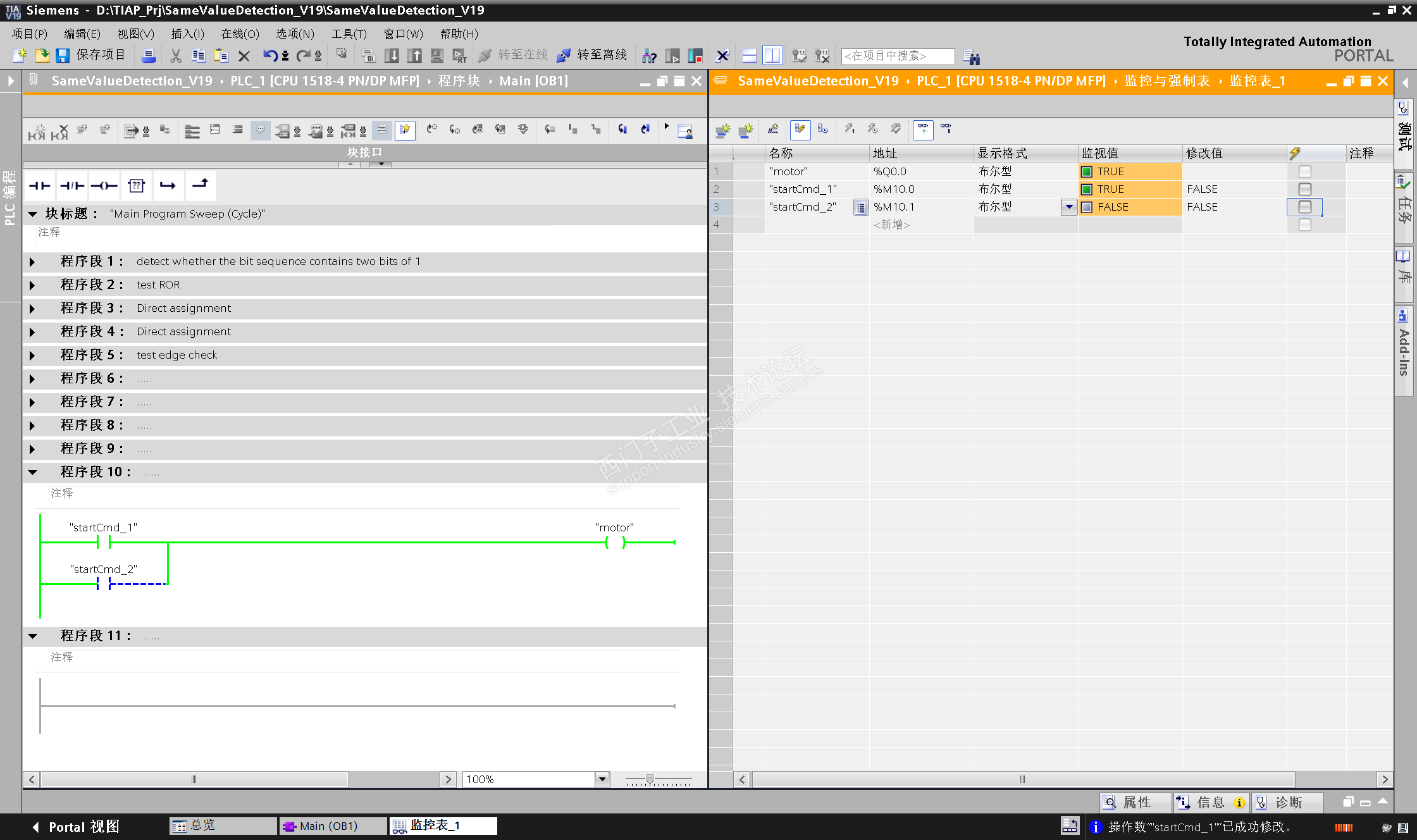Screen dimensions: 1417x840
Task: Open the zoom level 100% dropdown
Action: (x=602, y=779)
